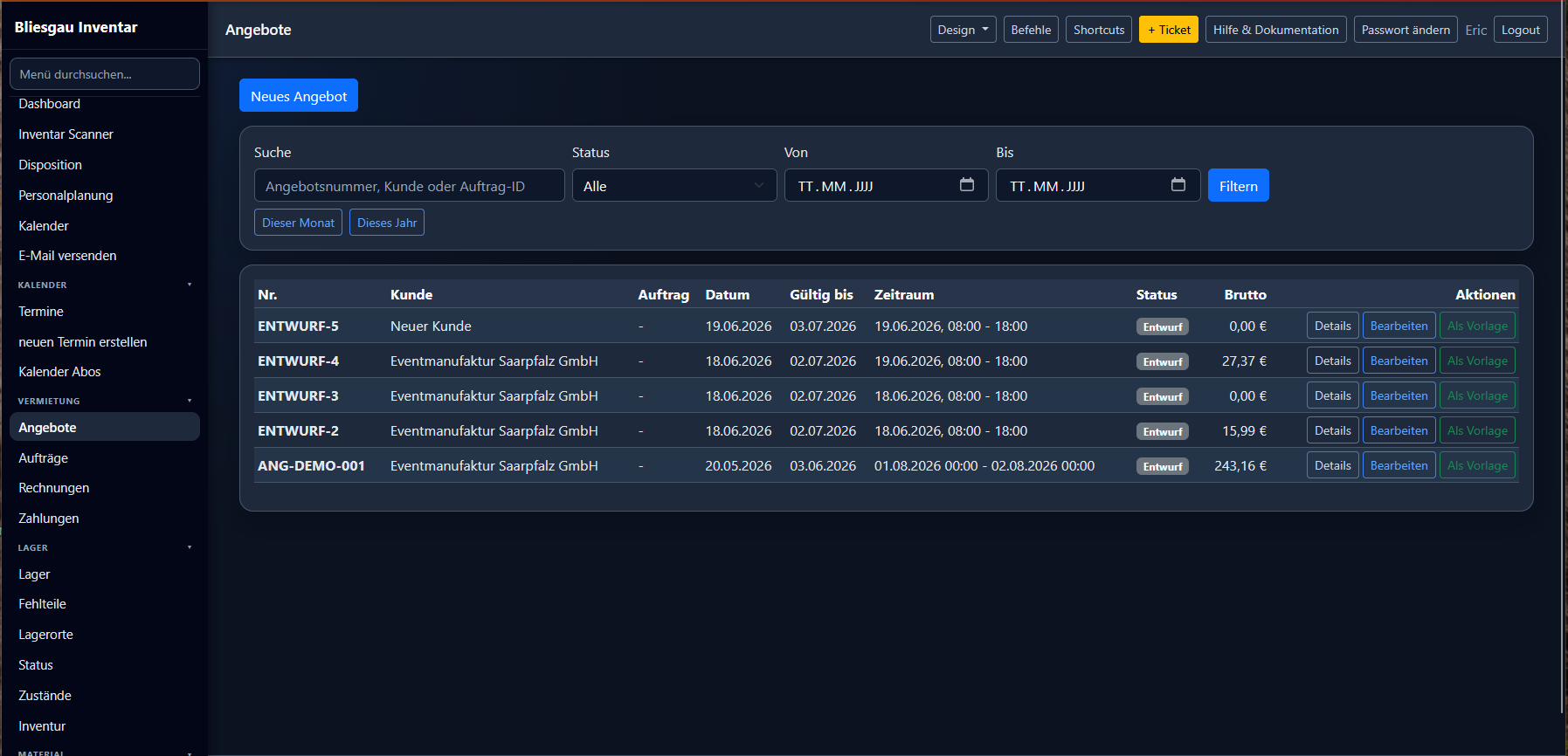1568x756 pixels.
Task: Create a new ticket with + Ticket
Action: 1169,30
